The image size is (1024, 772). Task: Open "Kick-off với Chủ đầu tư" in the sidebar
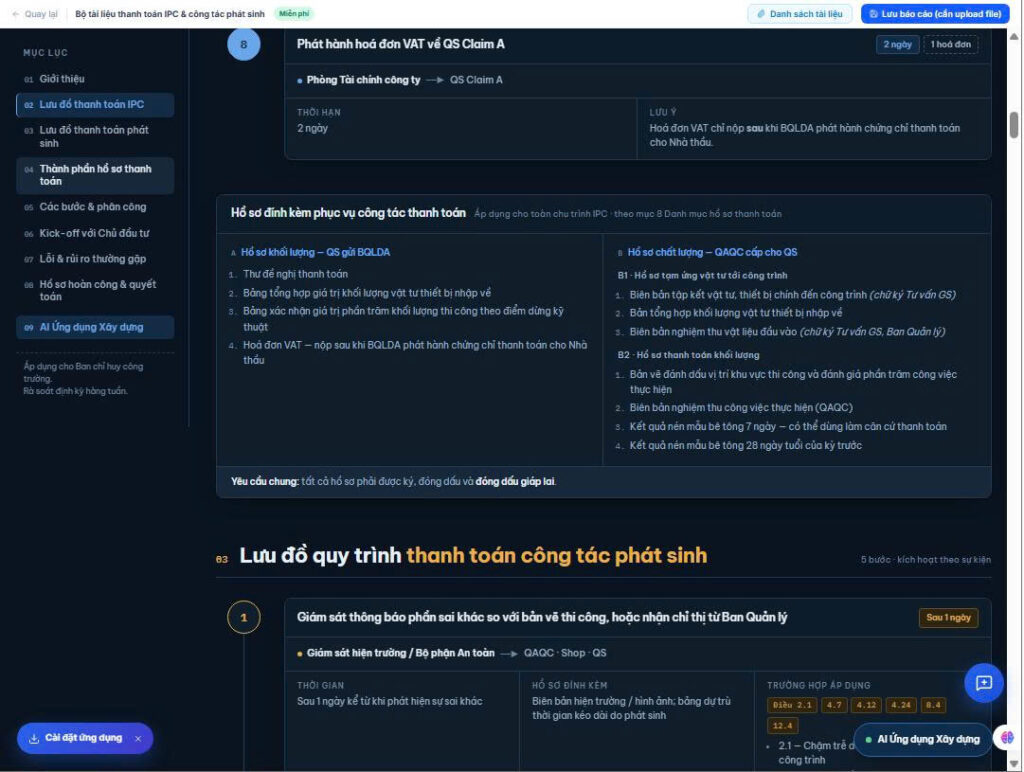pos(95,233)
